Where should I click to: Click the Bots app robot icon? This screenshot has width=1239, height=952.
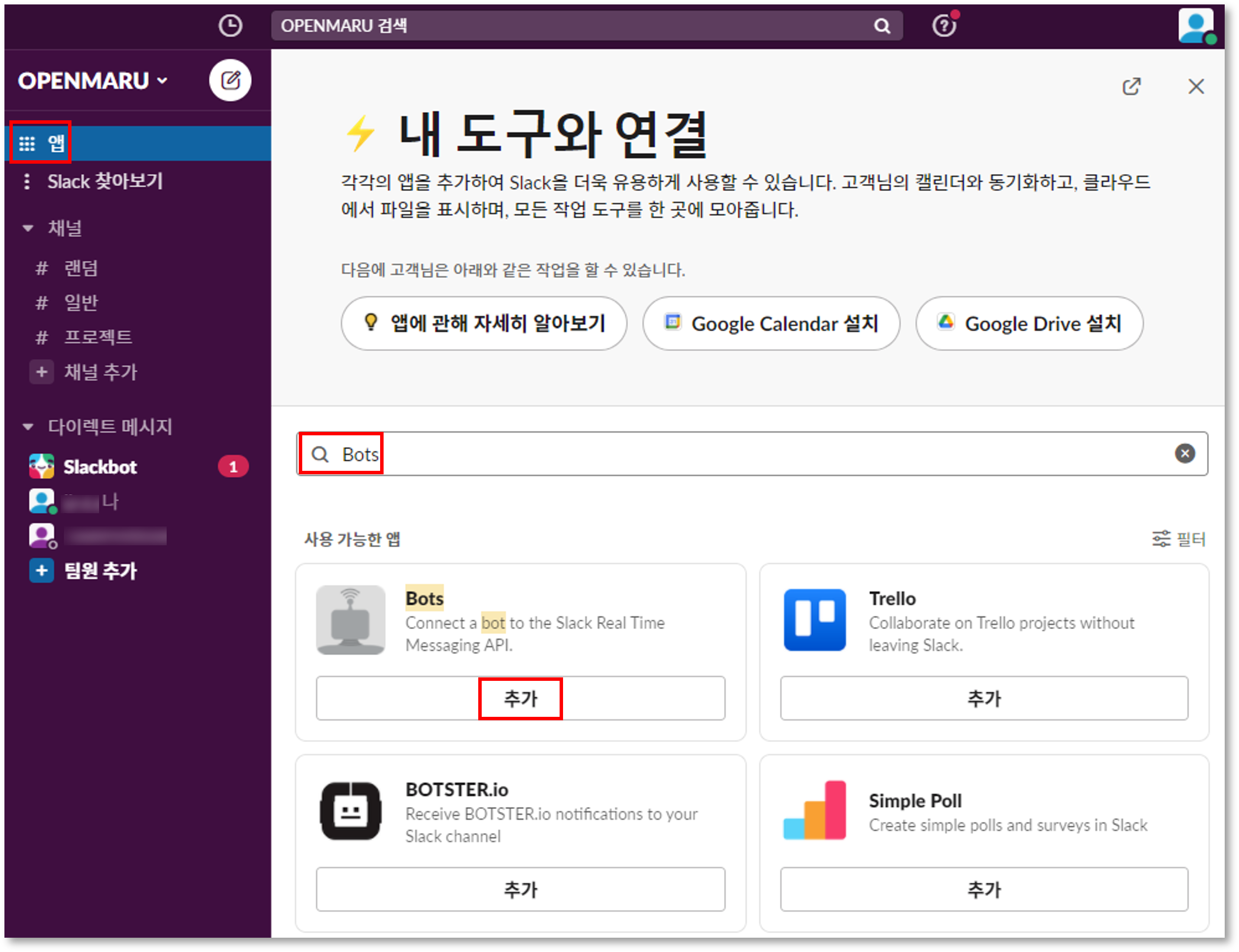pos(350,620)
